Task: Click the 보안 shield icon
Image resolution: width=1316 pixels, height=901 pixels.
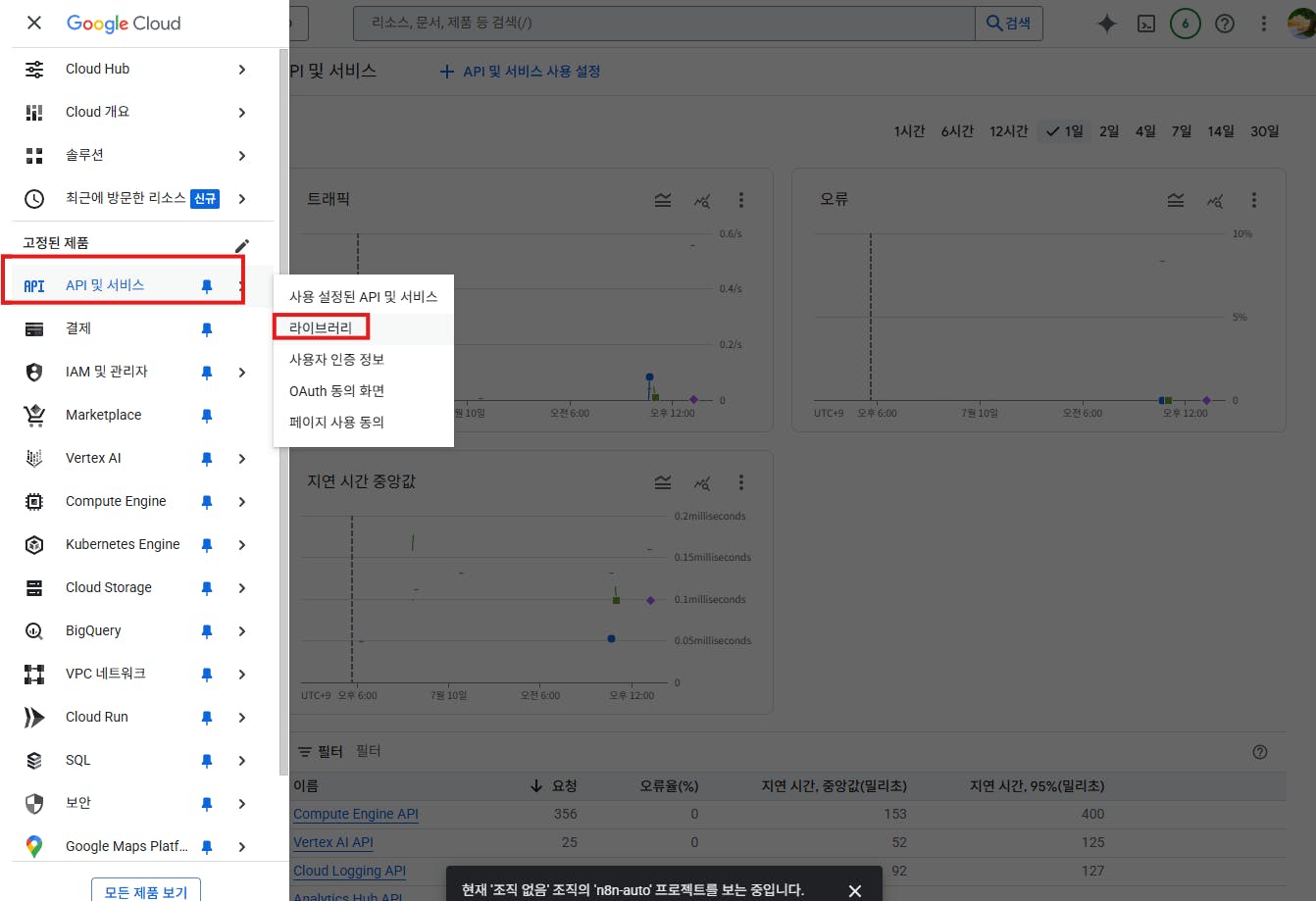Action: [34, 804]
